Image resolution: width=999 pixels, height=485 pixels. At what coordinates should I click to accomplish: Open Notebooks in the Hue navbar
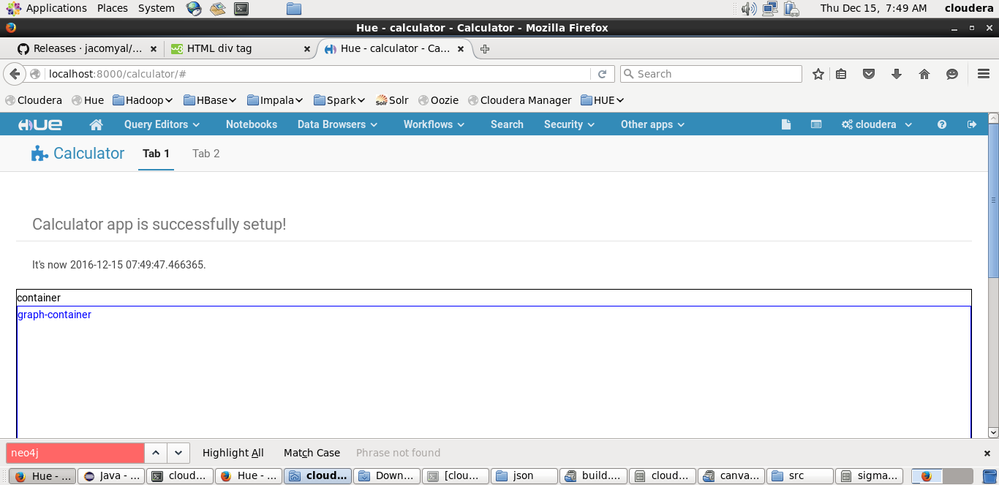[251, 124]
